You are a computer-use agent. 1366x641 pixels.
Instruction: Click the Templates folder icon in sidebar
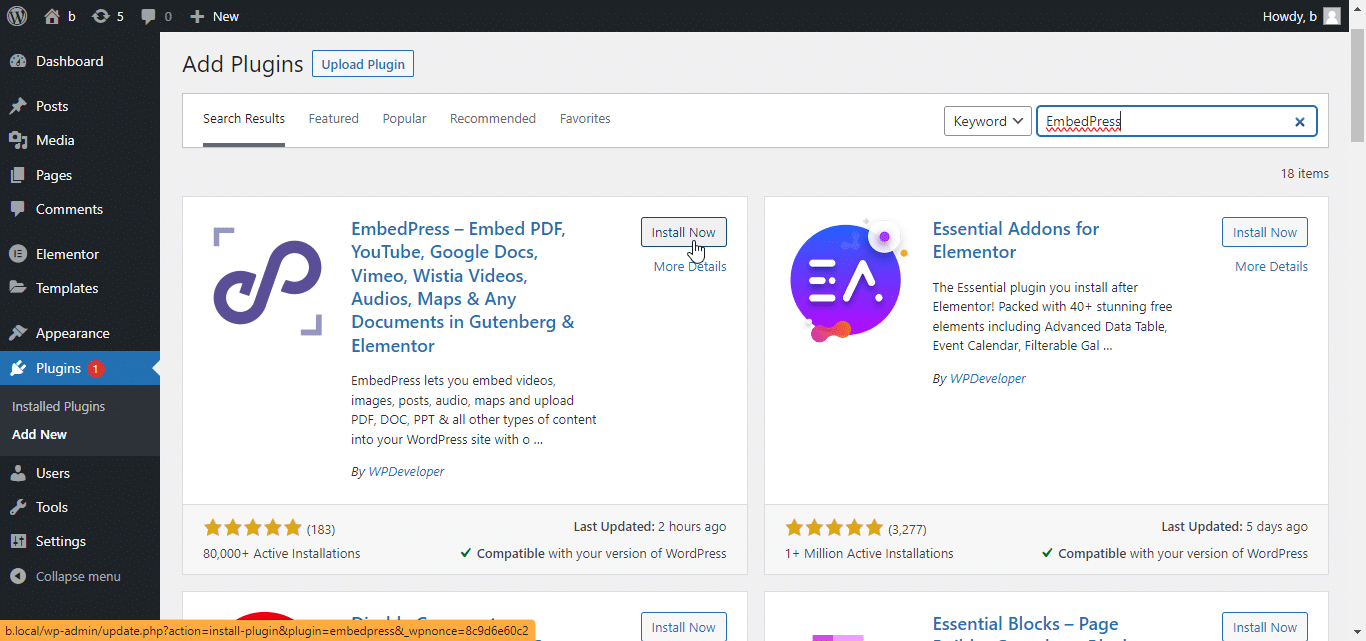(x=18, y=288)
